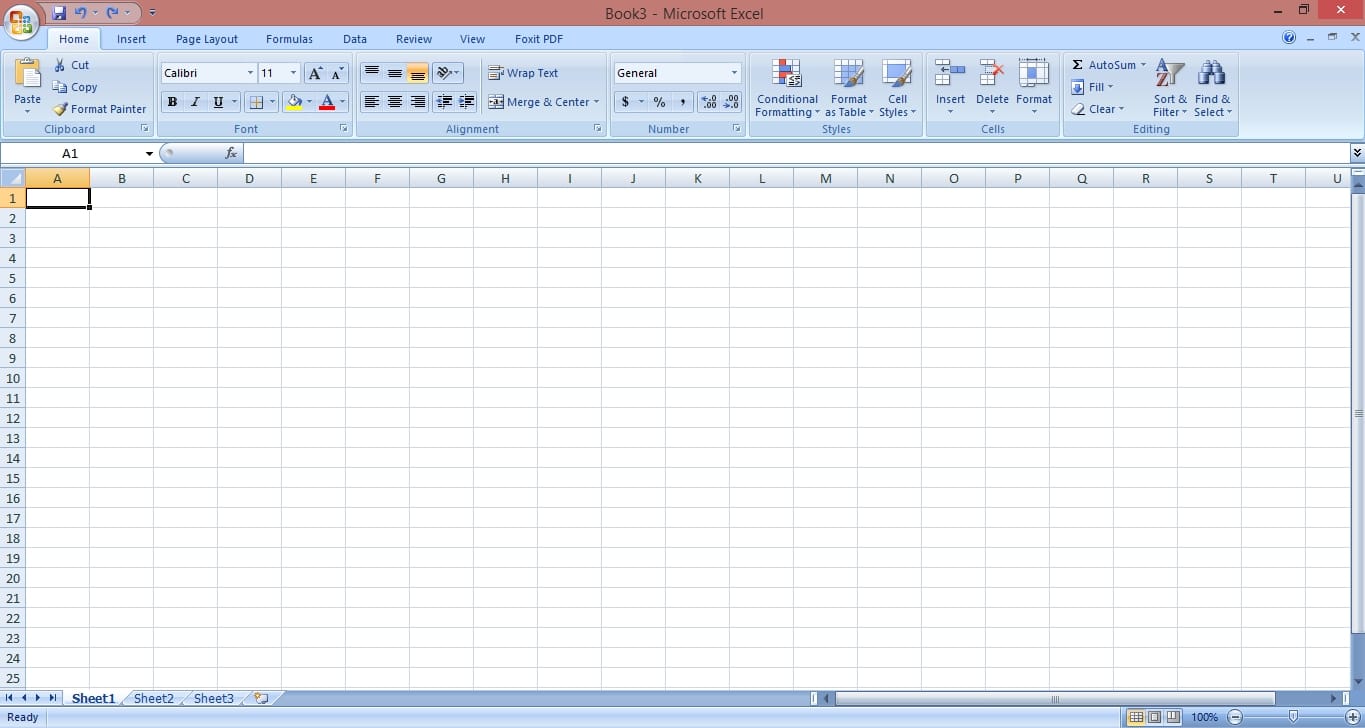Click the Paste clipboard icon
The image size is (1365, 728).
(28, 74)
